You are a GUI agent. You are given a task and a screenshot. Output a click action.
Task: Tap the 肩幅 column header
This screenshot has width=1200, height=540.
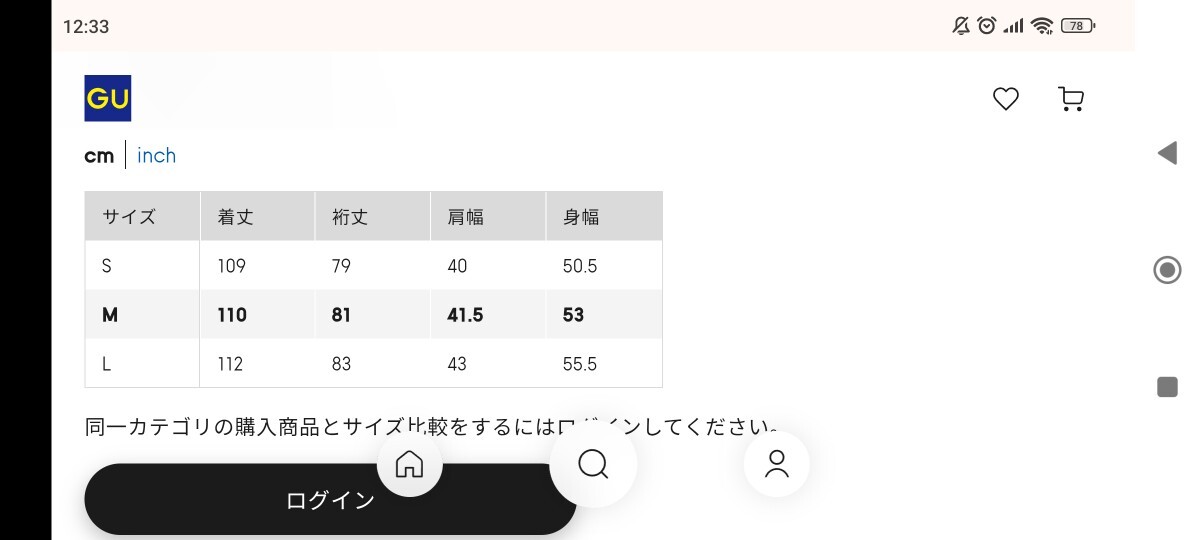[466, 217]
